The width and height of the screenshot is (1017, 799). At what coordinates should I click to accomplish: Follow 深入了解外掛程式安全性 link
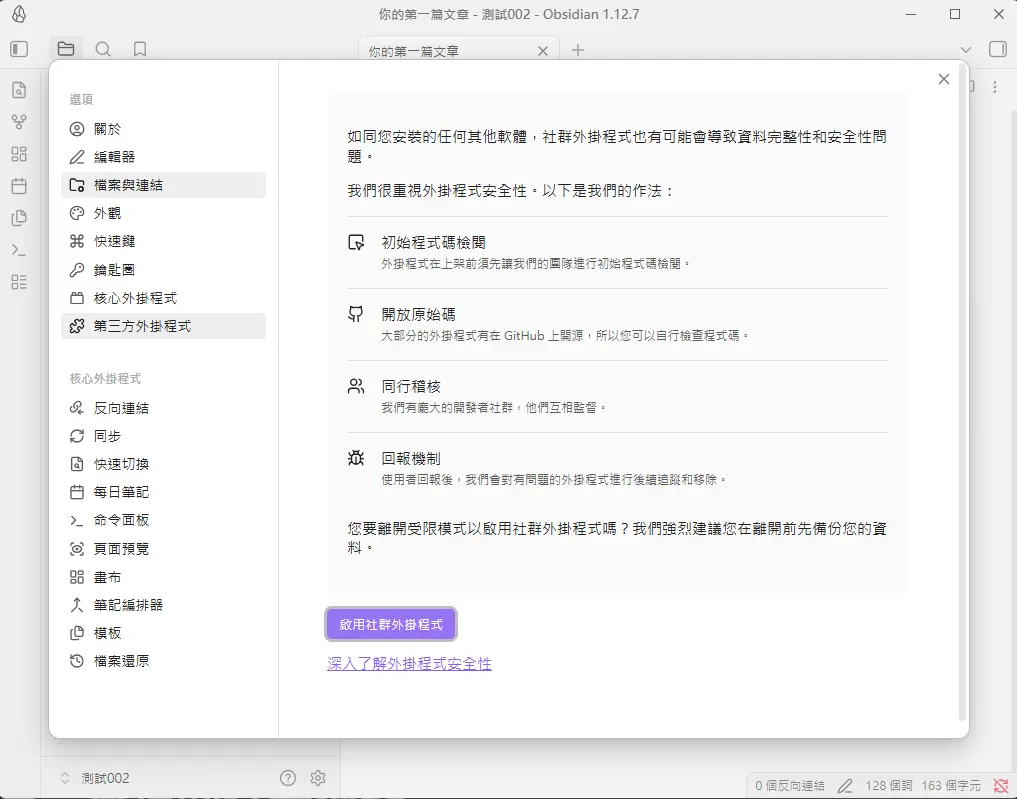pos(409,663)
